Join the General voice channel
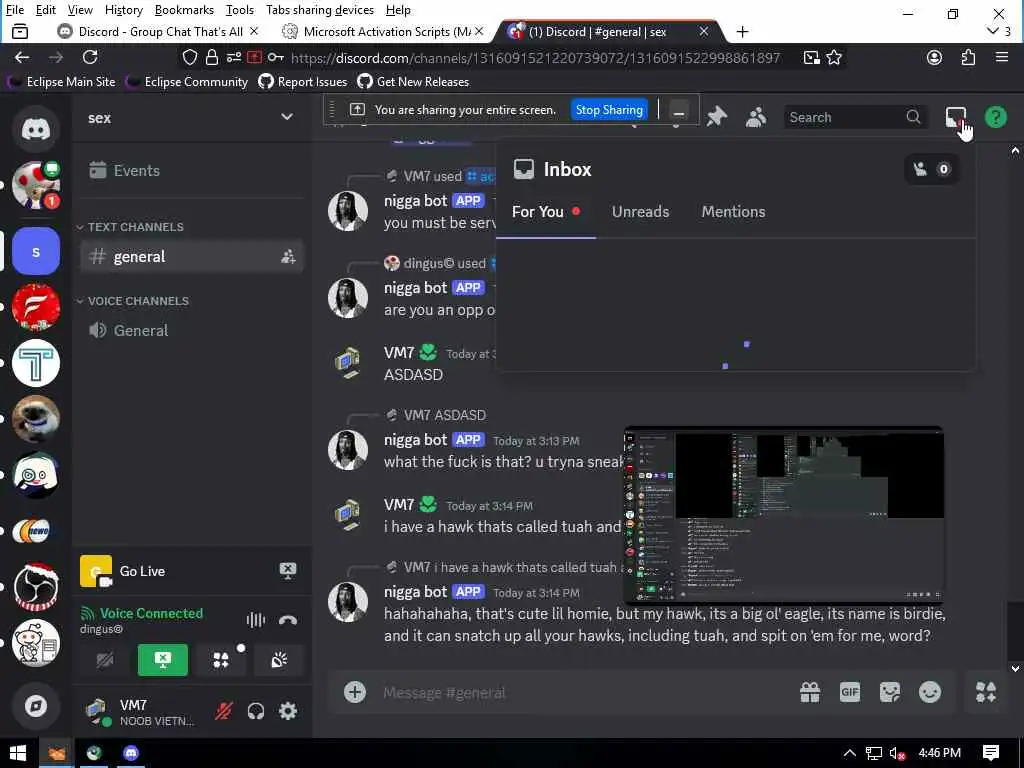1024x768 pixels. click(191, 330)
